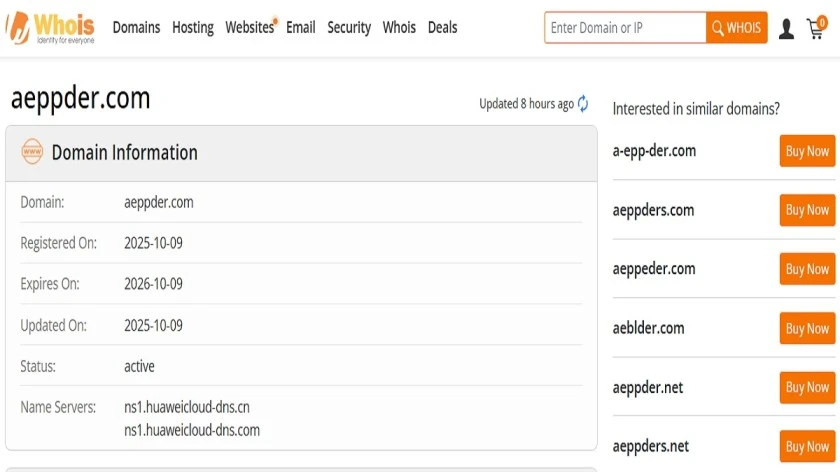The image size is (840, 472).
Task: Click the aeblder.com suggestion
Action: [x=648, y=328]
